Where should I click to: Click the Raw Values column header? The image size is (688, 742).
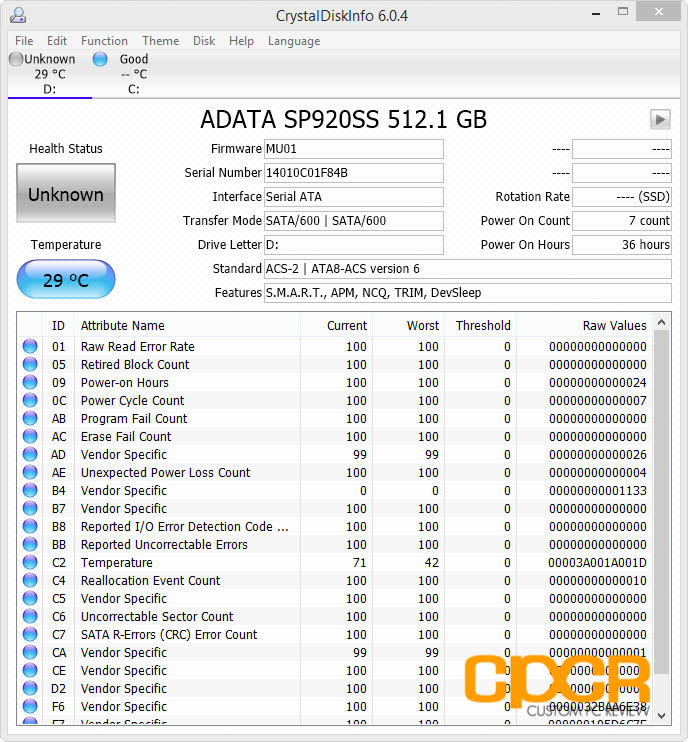[x=585, y=326]
